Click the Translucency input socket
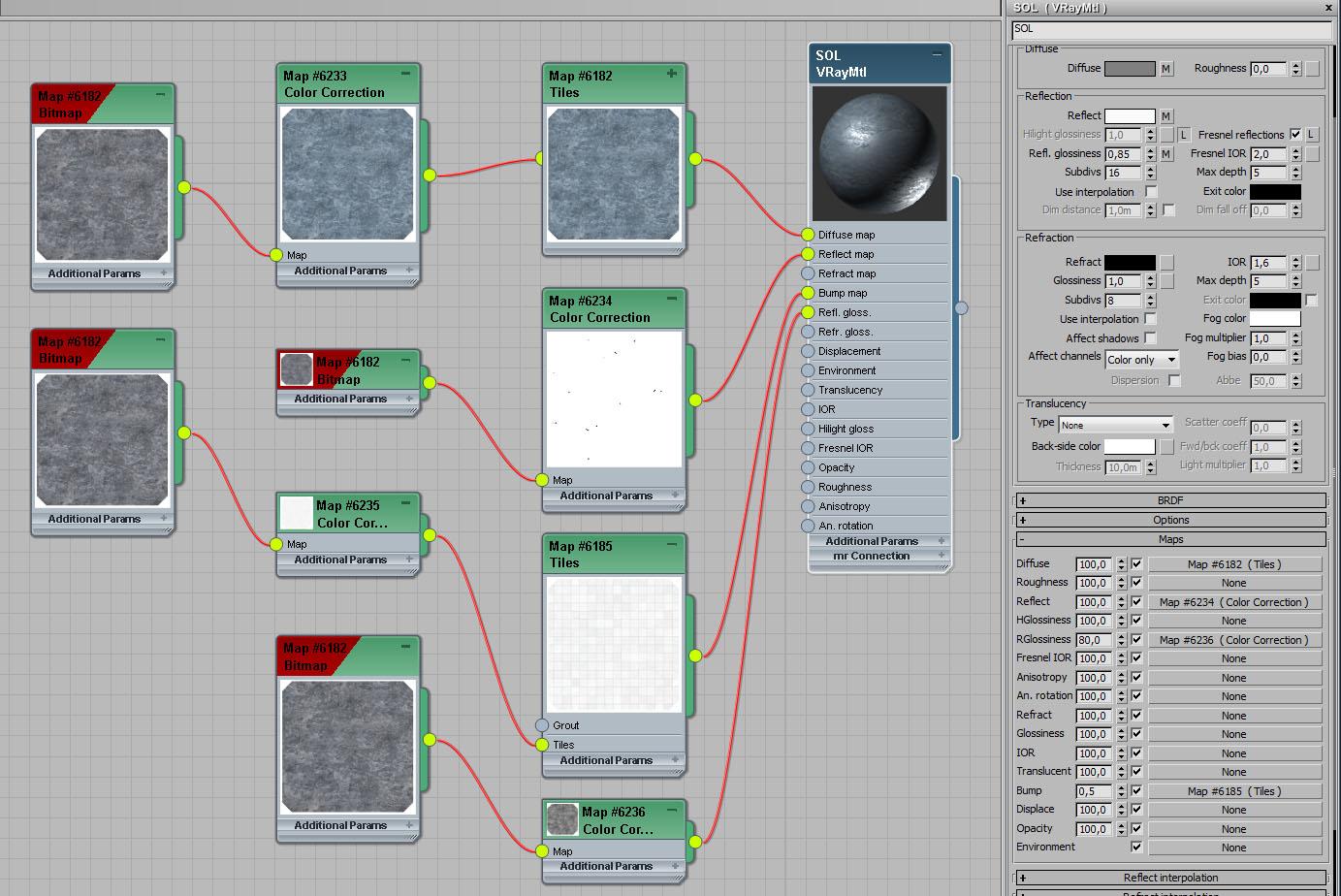 pos(808,390)
